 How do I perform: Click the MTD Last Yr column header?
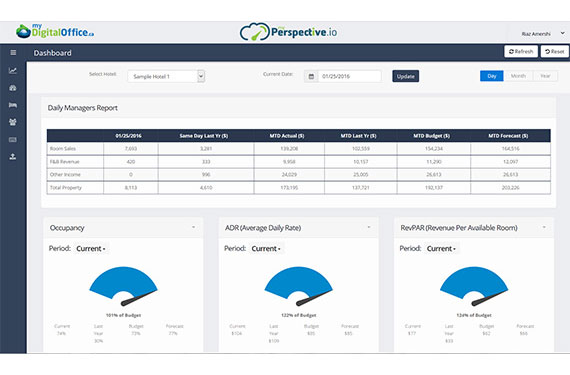pyautogui.click(x=359, y=136)
